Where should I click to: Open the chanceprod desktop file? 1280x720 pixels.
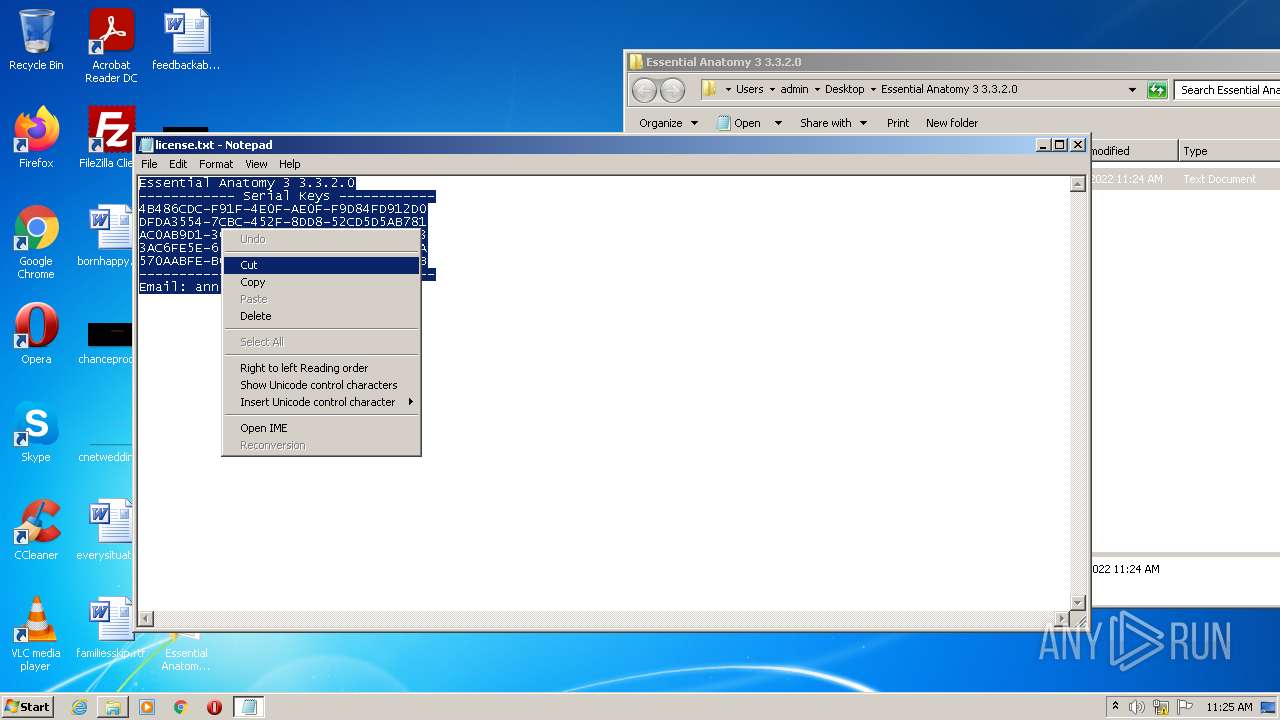pos(105,340)
